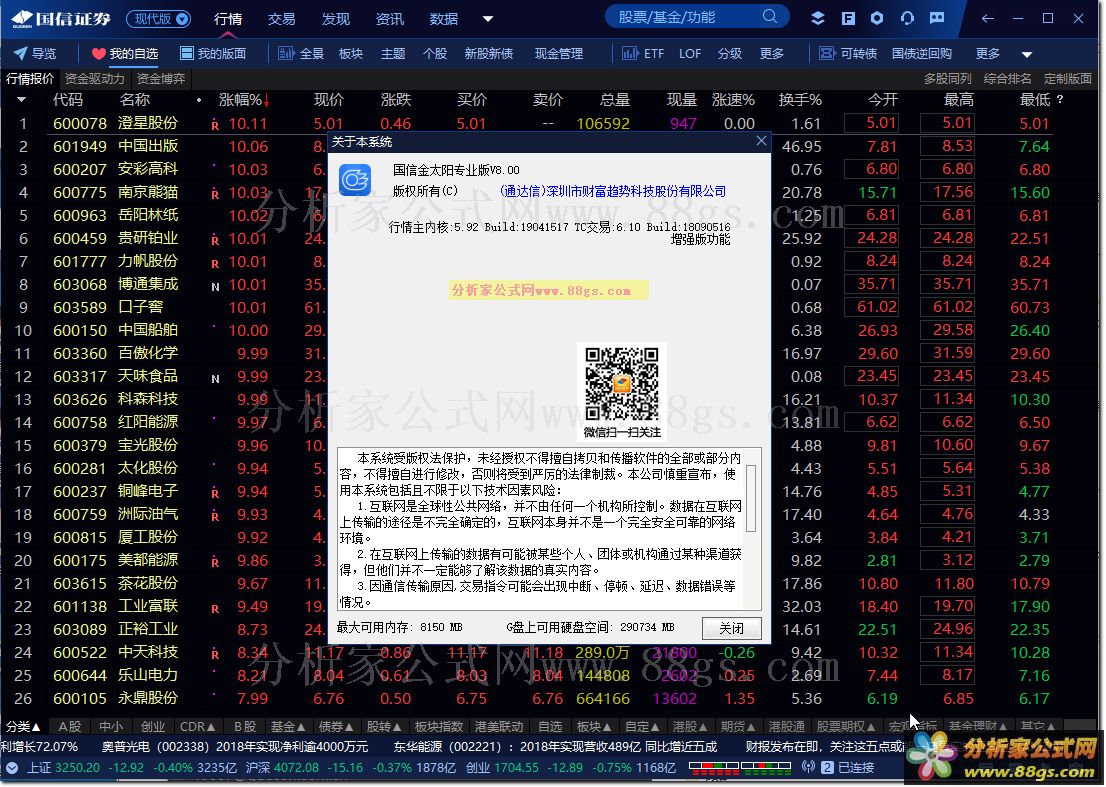This screenshot has width=1106, height=787.
Task: Switch to 资金驱动力 tab
Action: pos(95,79)
